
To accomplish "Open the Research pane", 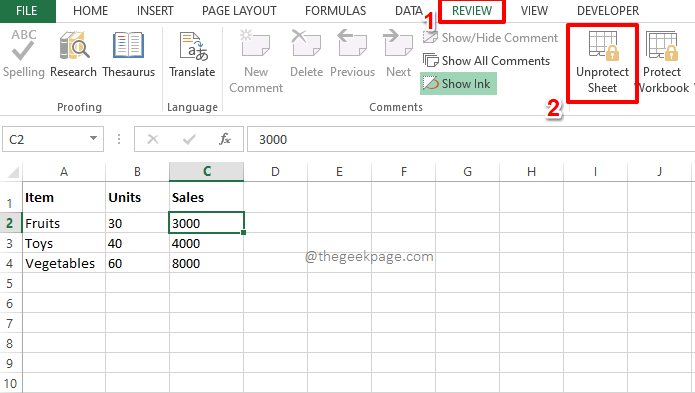I will click(x=74, y=54).
